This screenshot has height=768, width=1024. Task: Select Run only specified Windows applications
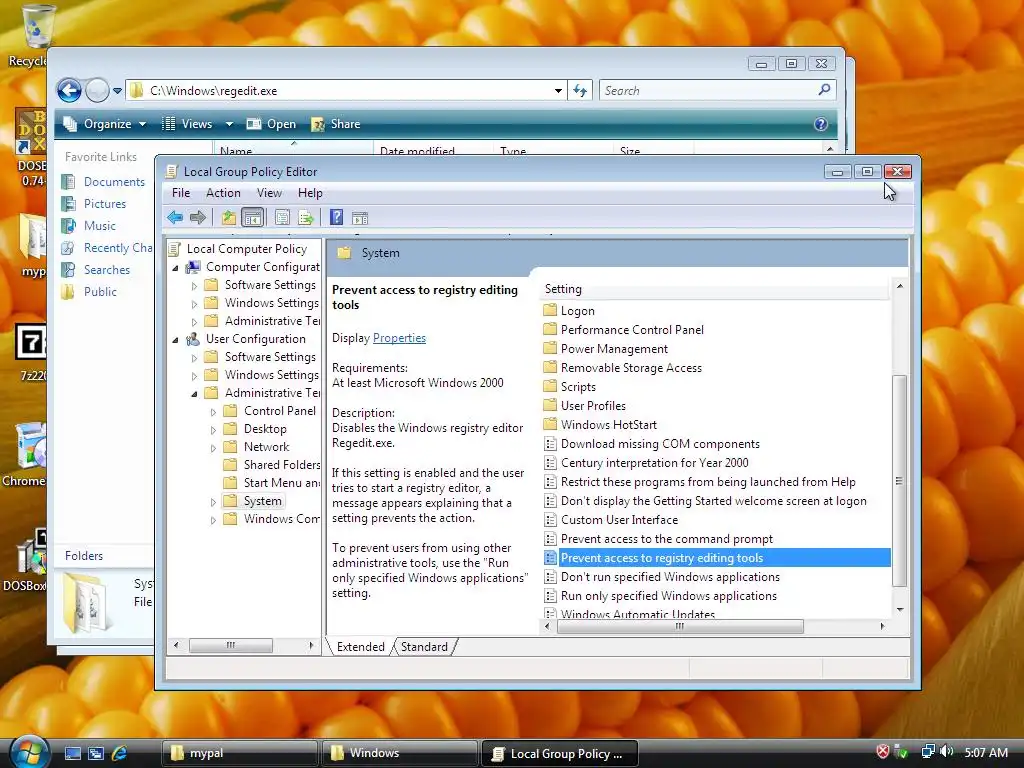click(669, 596)
